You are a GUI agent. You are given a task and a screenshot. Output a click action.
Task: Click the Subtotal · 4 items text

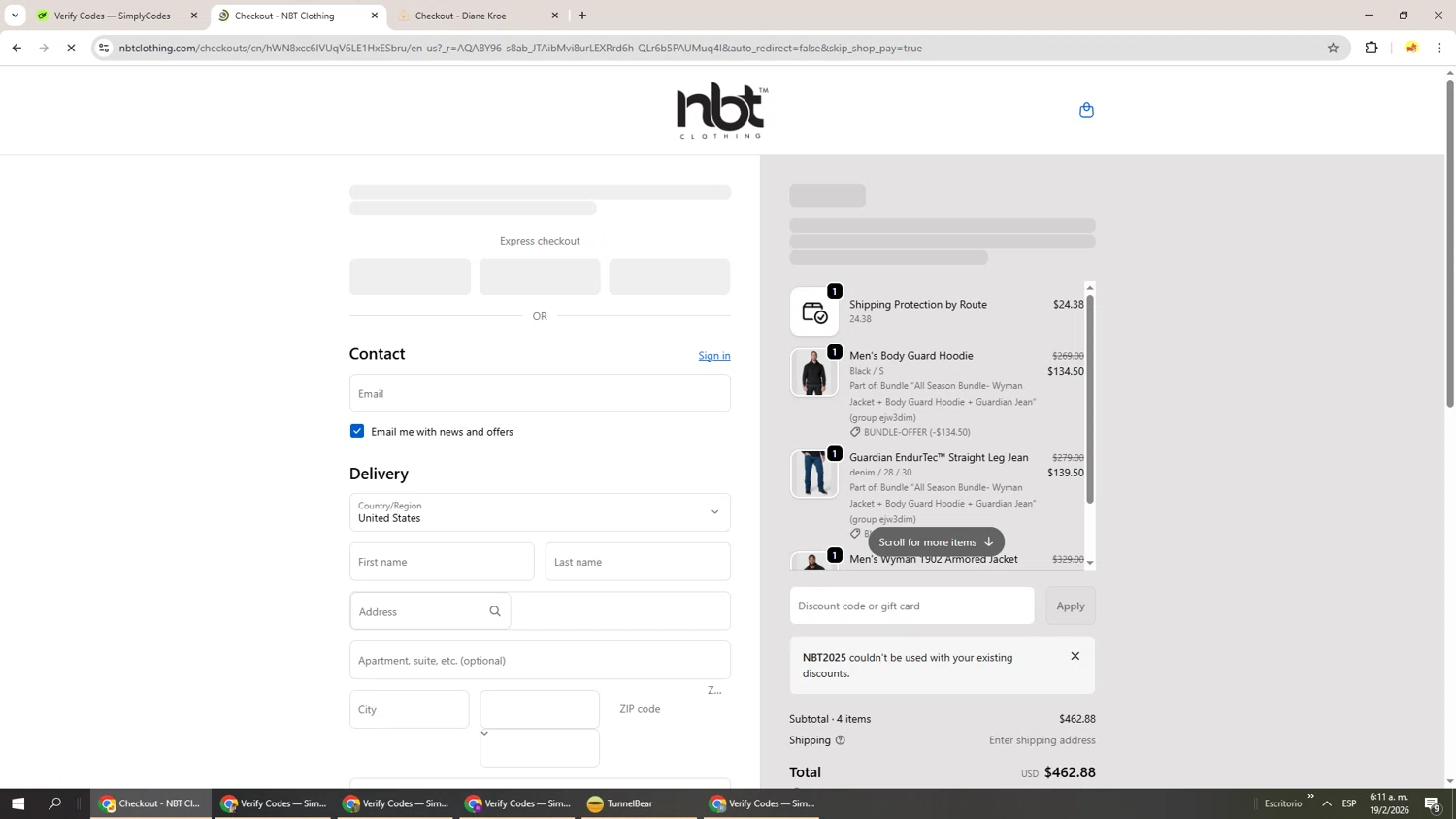pos(830,719)
